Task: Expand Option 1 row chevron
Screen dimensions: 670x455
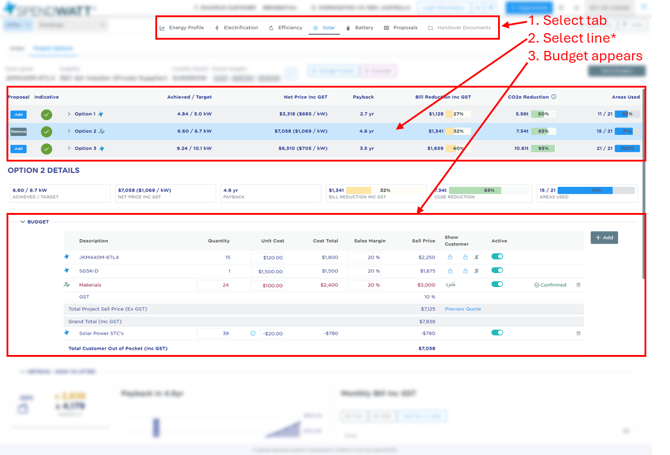Action: 69,115
